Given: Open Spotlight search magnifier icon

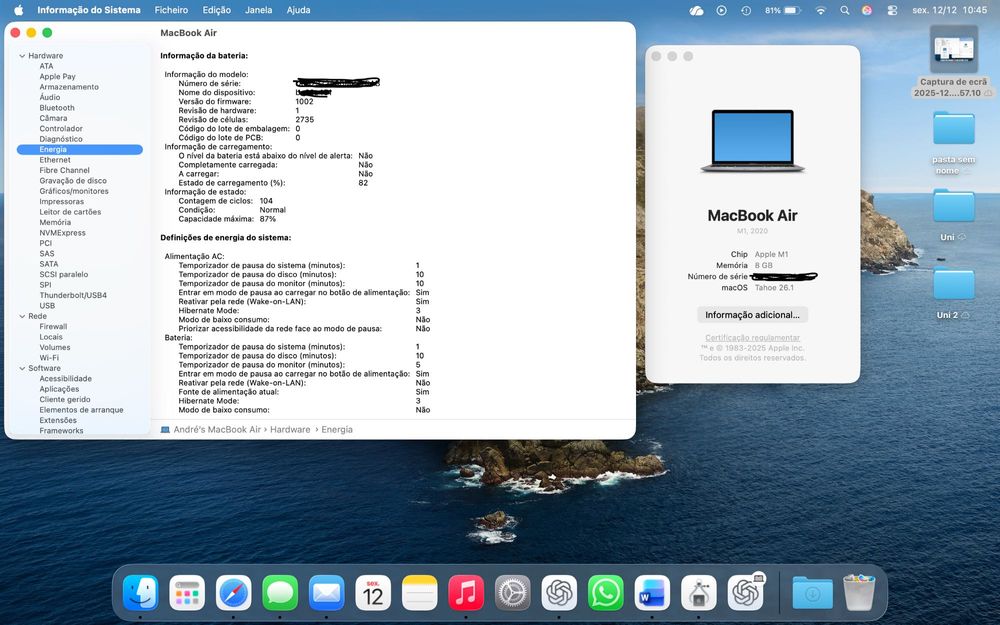Looking at the screenshot, I should point(844,10).
